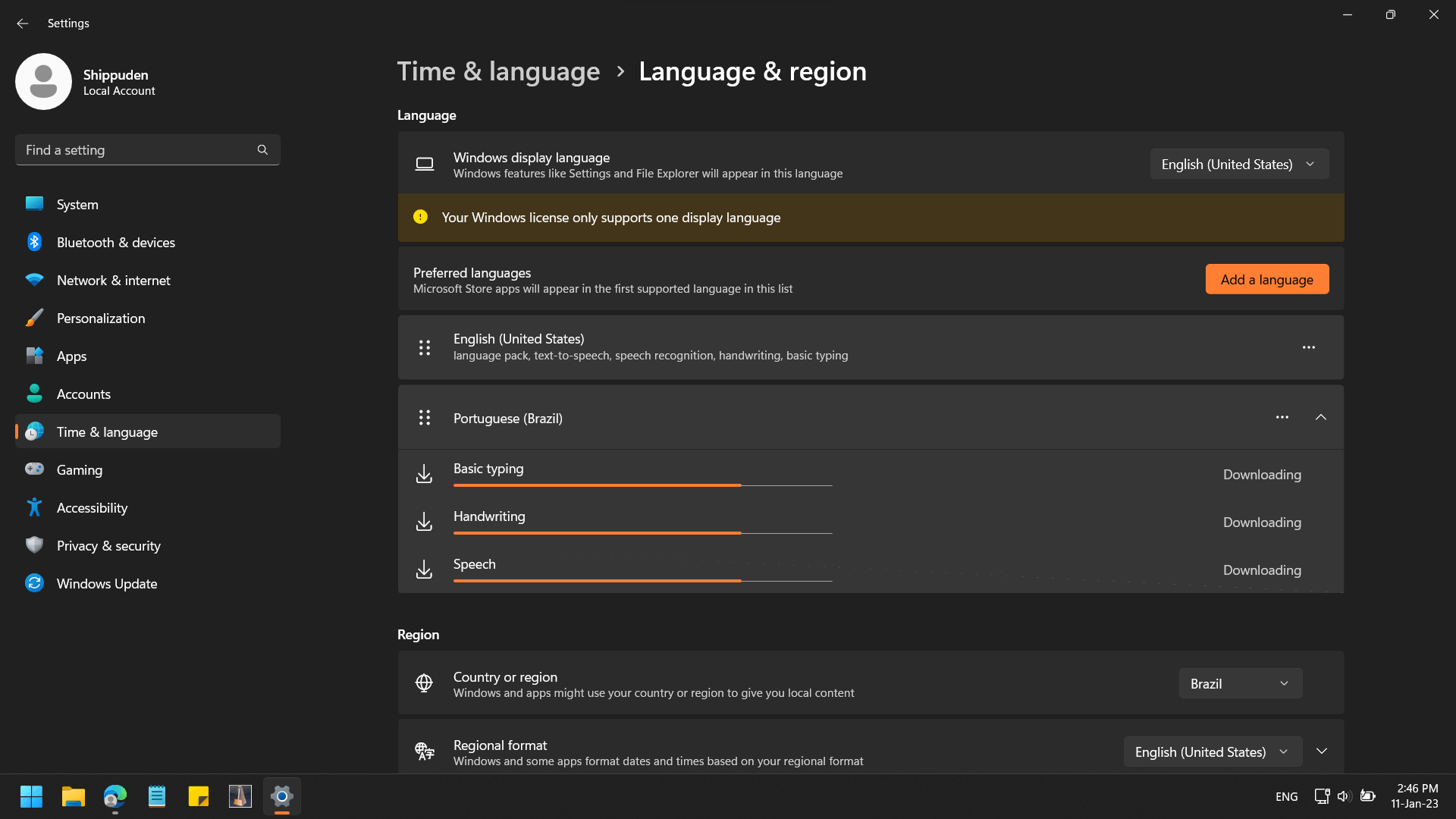Open Network & internet settings
The height and width of the screenshot is (819, 1456).
(148, 280)
